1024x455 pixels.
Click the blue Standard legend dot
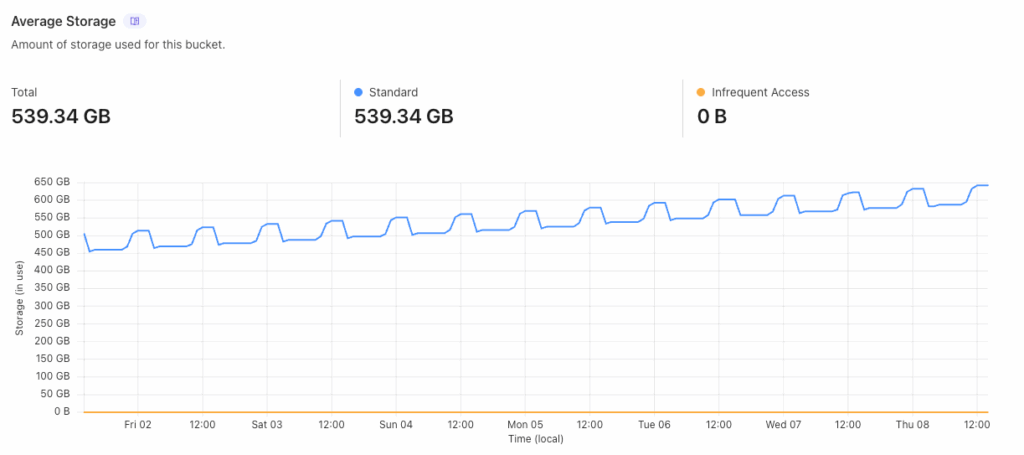[359, 92]
